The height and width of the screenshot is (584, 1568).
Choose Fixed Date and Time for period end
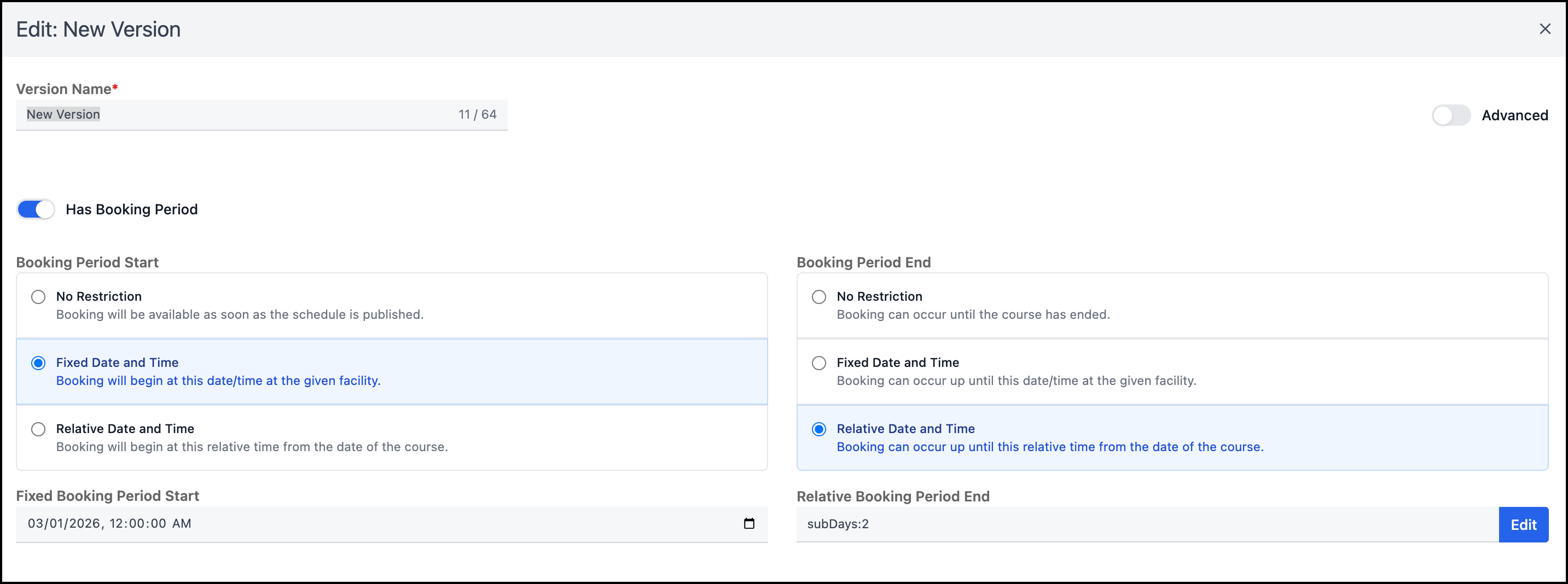click(x=818, y=363)
